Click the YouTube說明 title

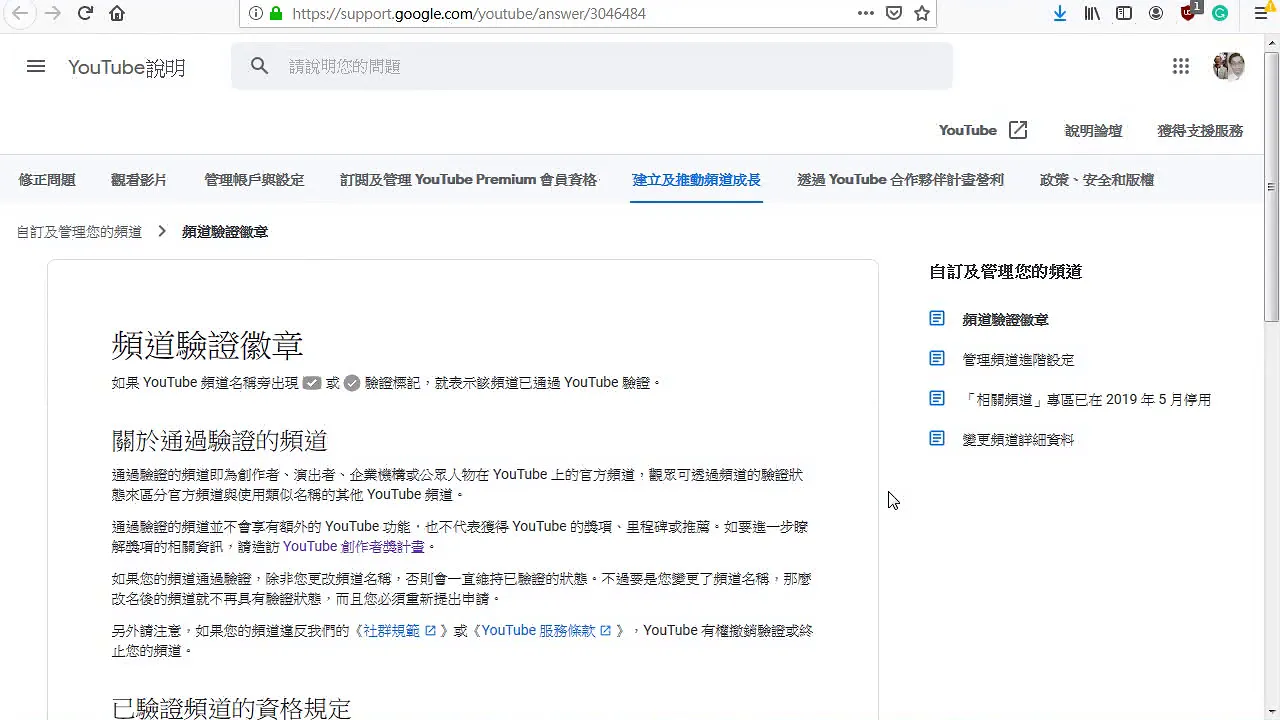point(127,67)
